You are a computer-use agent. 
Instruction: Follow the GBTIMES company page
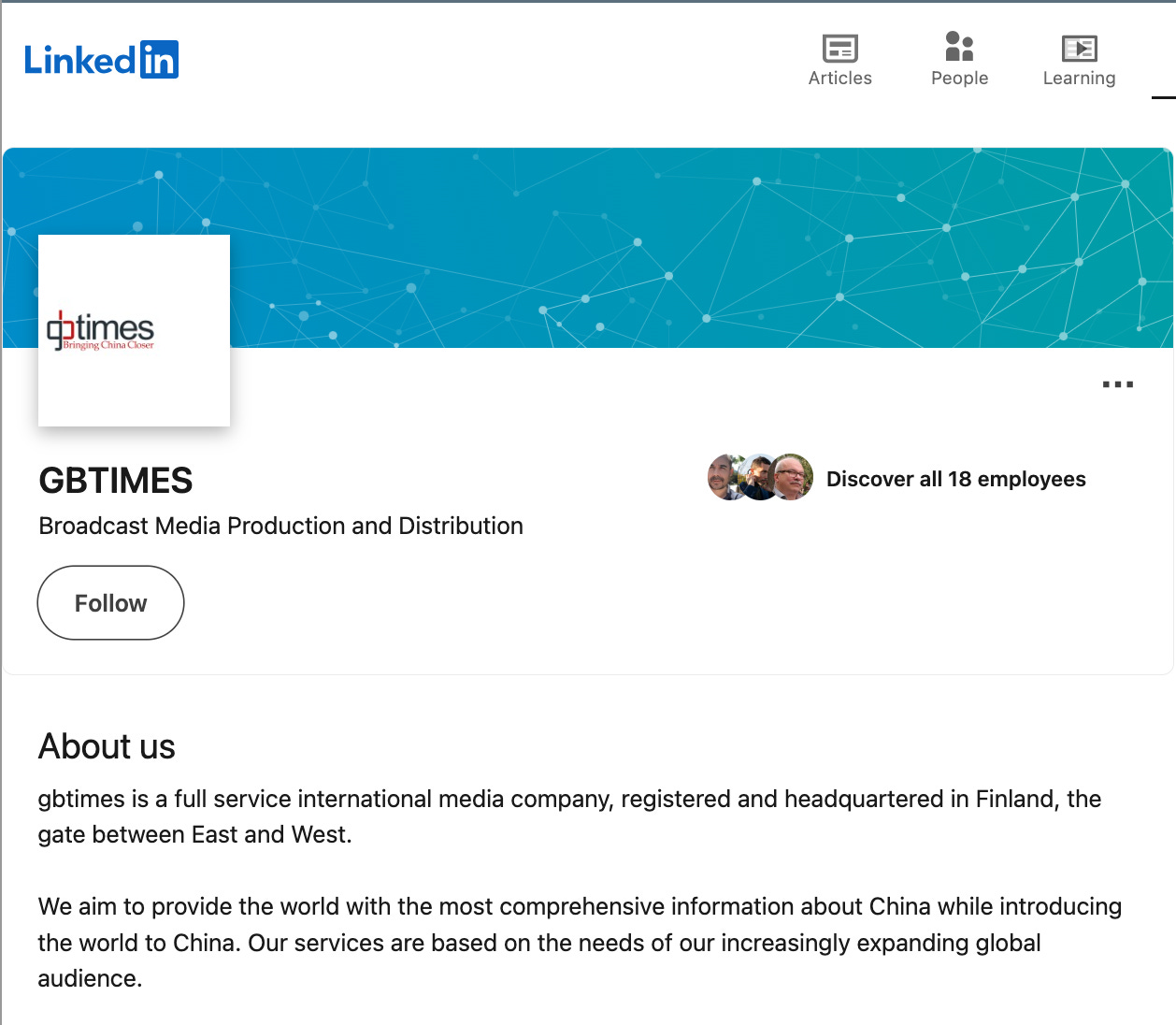click(110, 603)
